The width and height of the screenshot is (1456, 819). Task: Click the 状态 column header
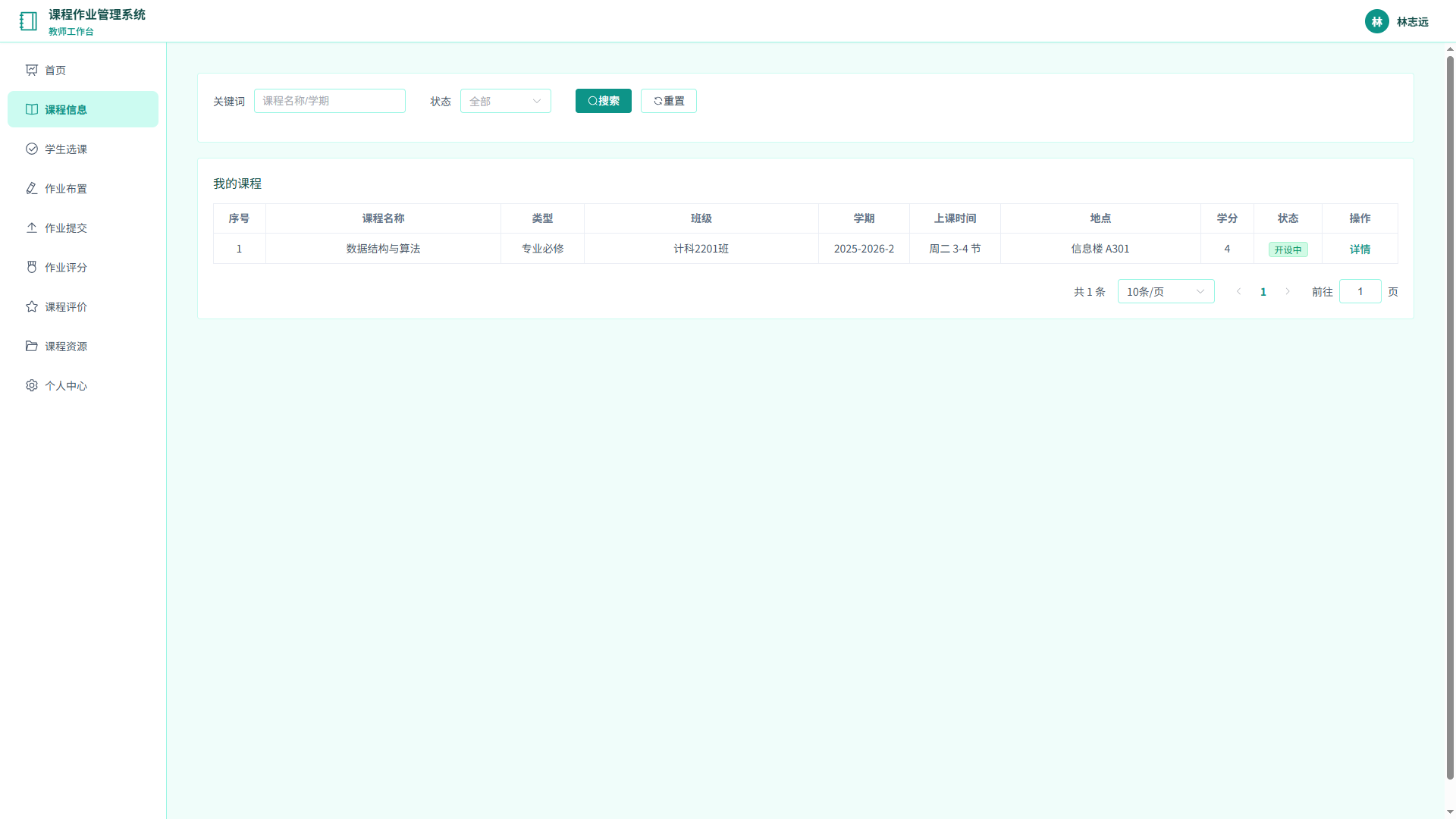[1288, 218]
